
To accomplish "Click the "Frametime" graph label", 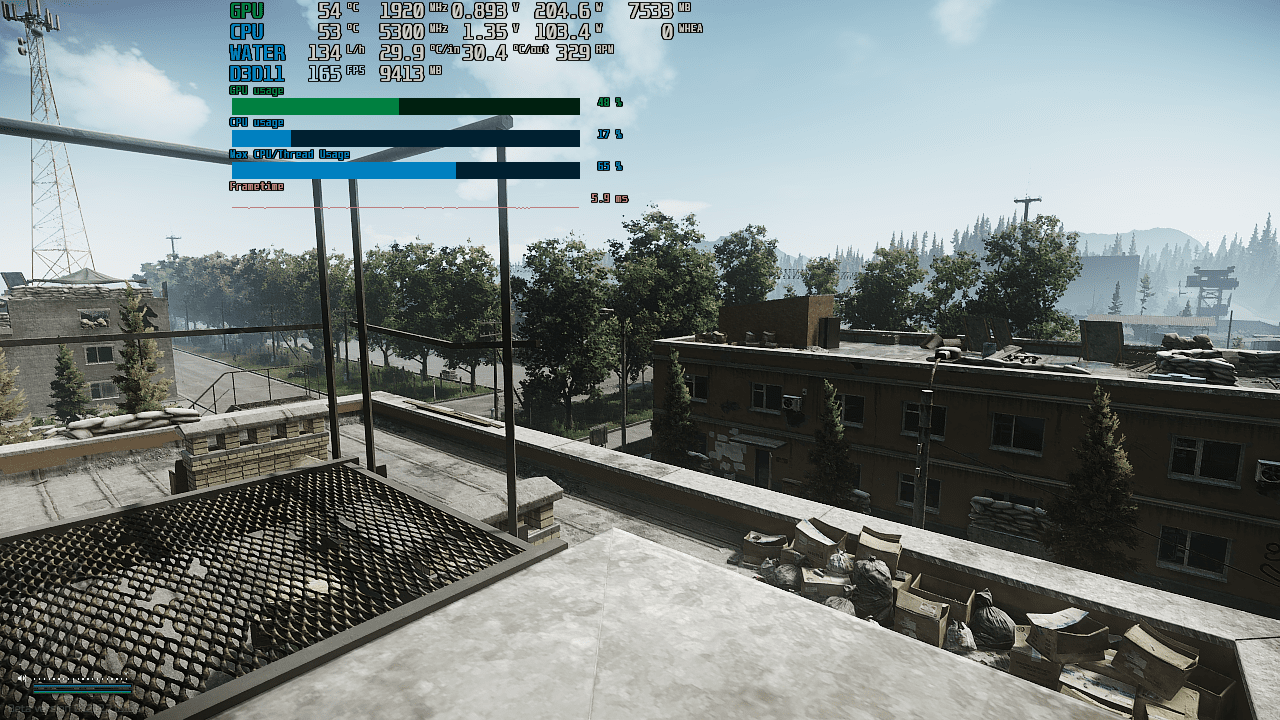I will tap(256, 187).
